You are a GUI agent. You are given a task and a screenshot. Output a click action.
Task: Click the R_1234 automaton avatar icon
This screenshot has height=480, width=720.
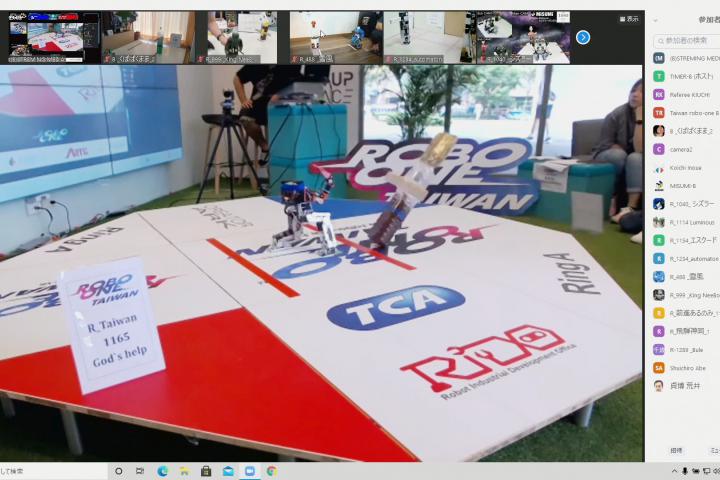point(659,259)
